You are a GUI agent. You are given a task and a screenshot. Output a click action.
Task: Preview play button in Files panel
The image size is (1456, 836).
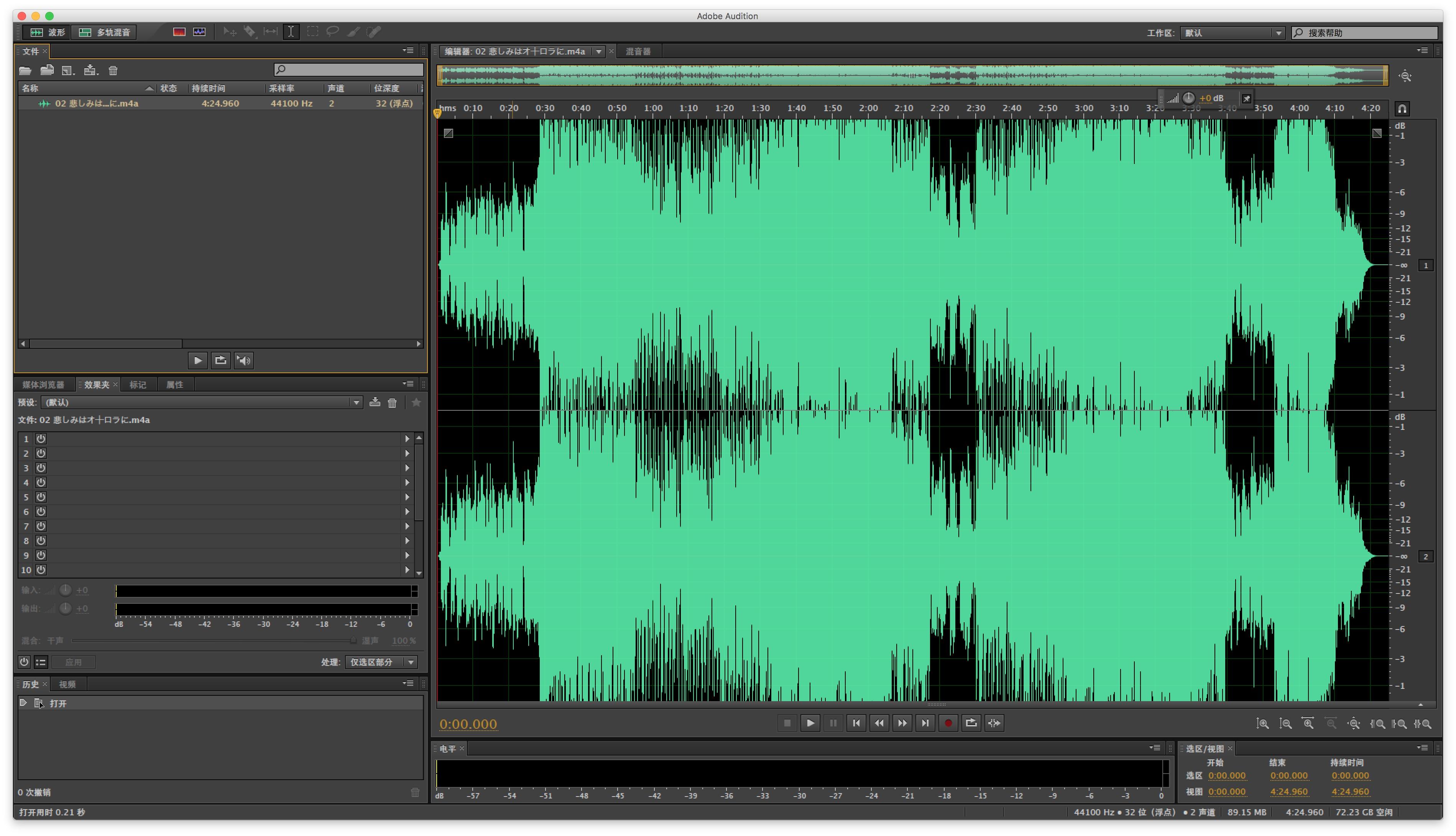click(197, 361)
